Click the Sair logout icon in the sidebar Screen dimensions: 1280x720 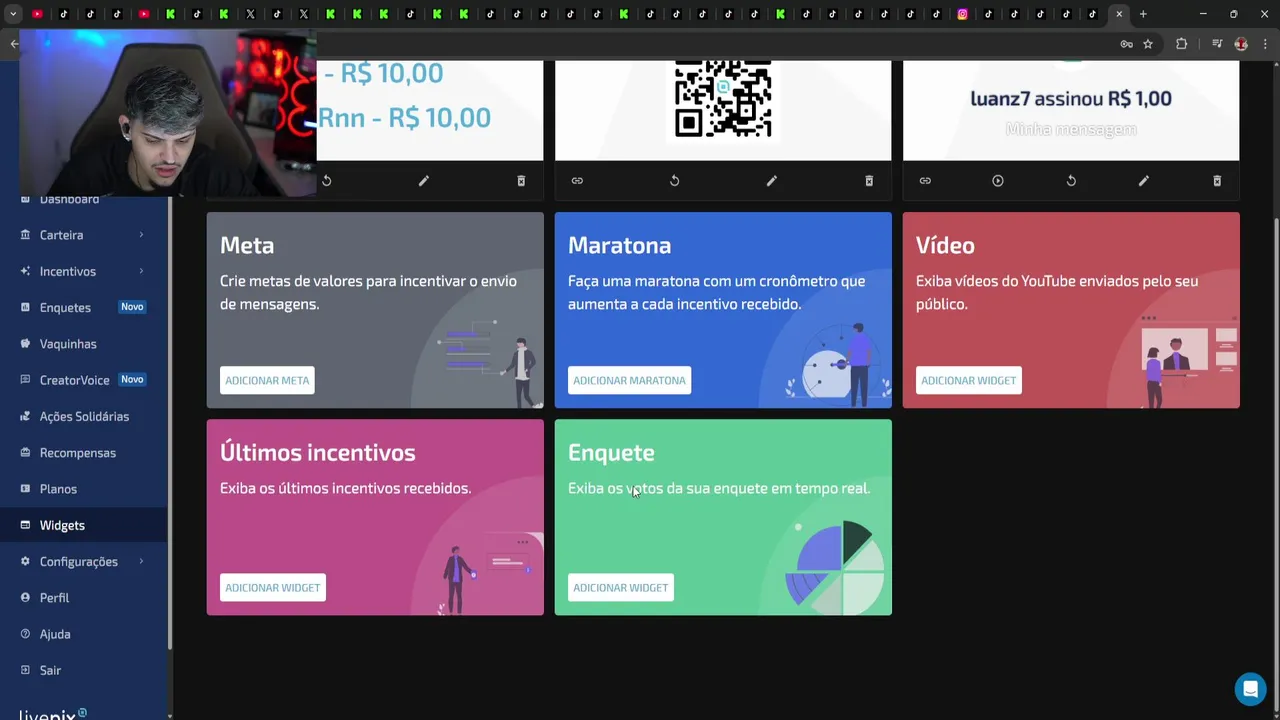(x=25, y=670)
